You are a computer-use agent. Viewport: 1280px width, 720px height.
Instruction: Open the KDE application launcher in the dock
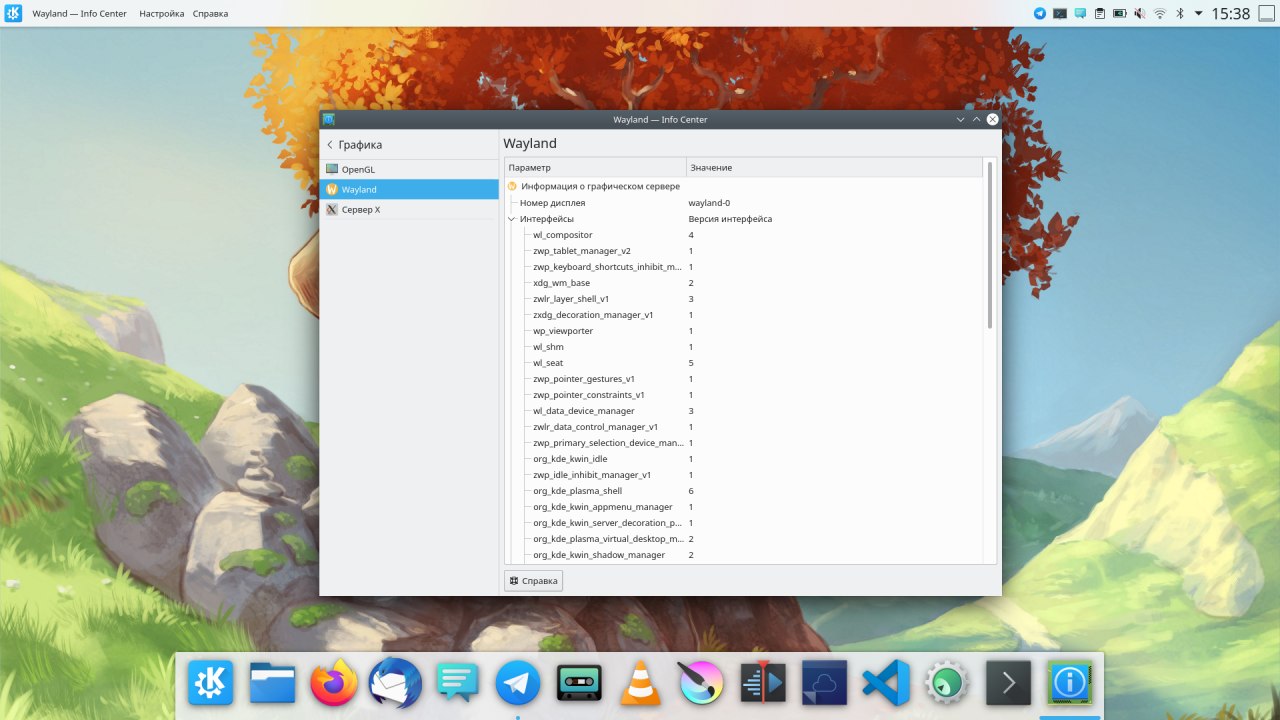point(211,683)
